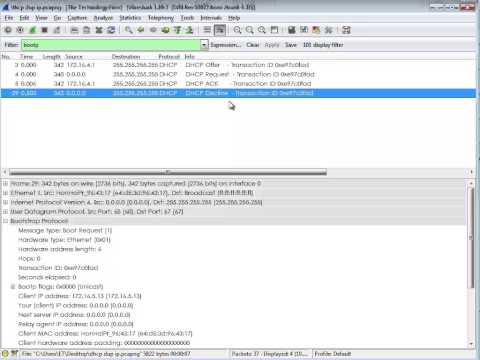Sort by the Destination column header
Viewport: 480px width, 360px height.
(126, 56)
